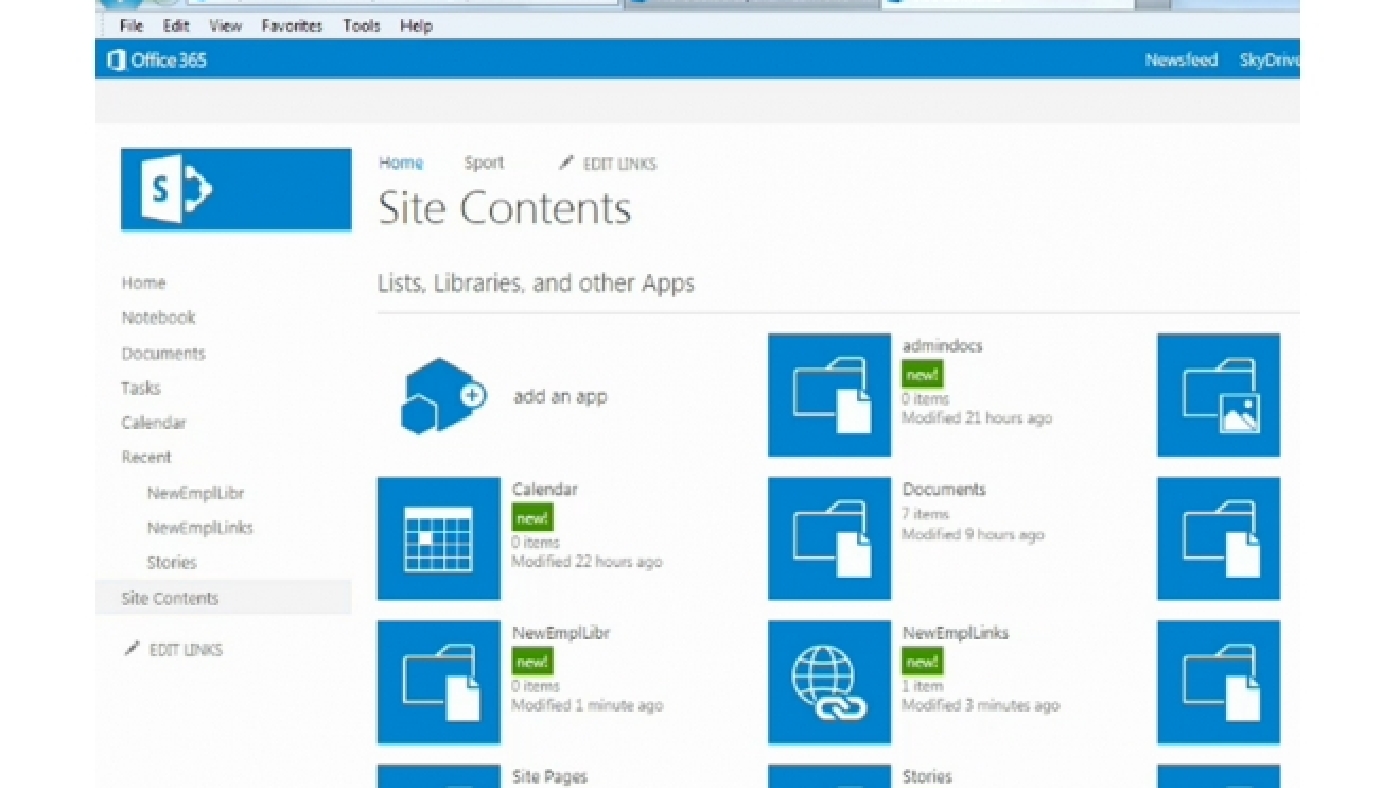The width and height of the screenshot is (1400, 788).
Task: Select Stories under the Recent section
Action: [170, 562]
